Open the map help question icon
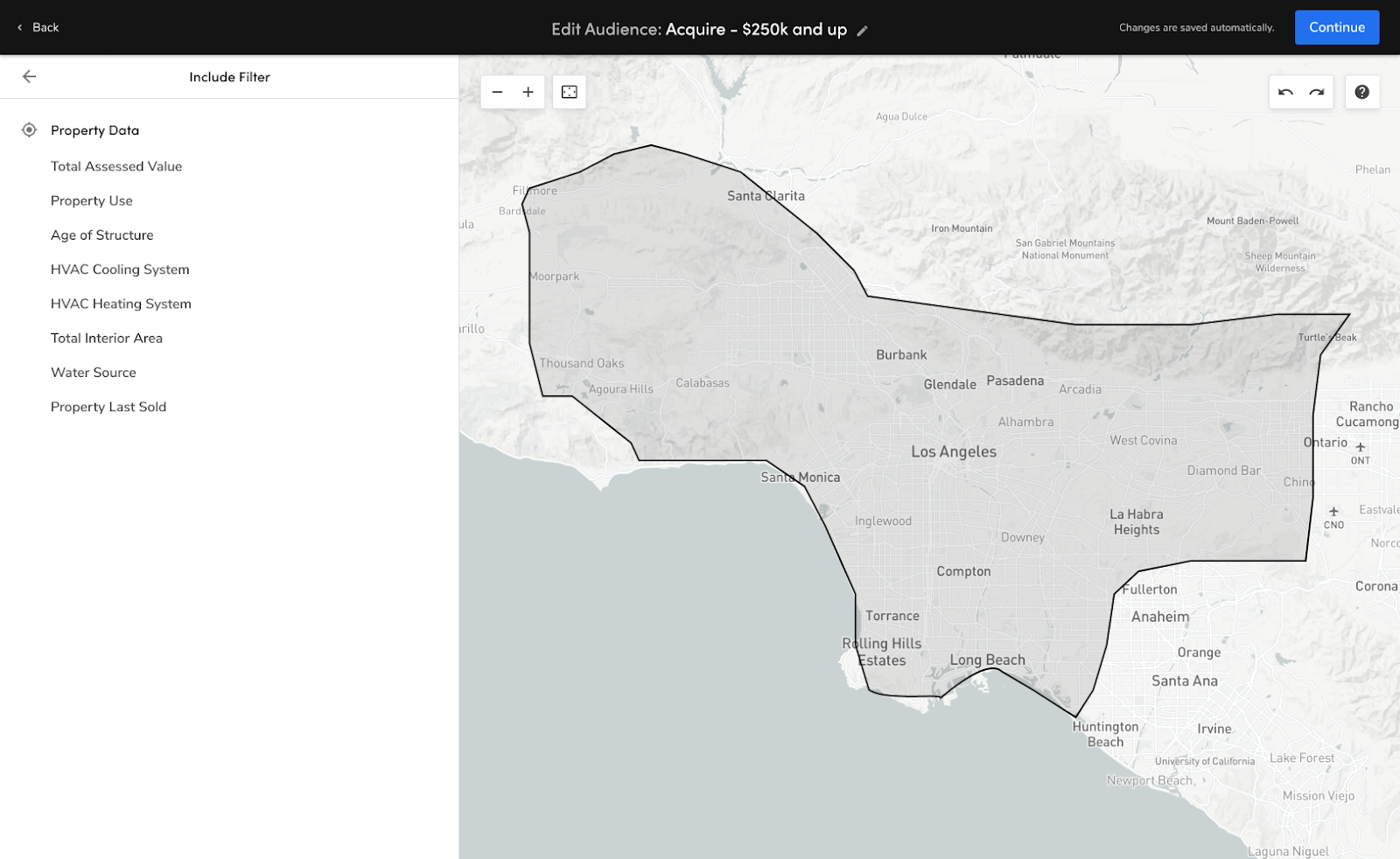Image resolution: width=1400 pixels, height=859 pixels. pos(1361,92)
